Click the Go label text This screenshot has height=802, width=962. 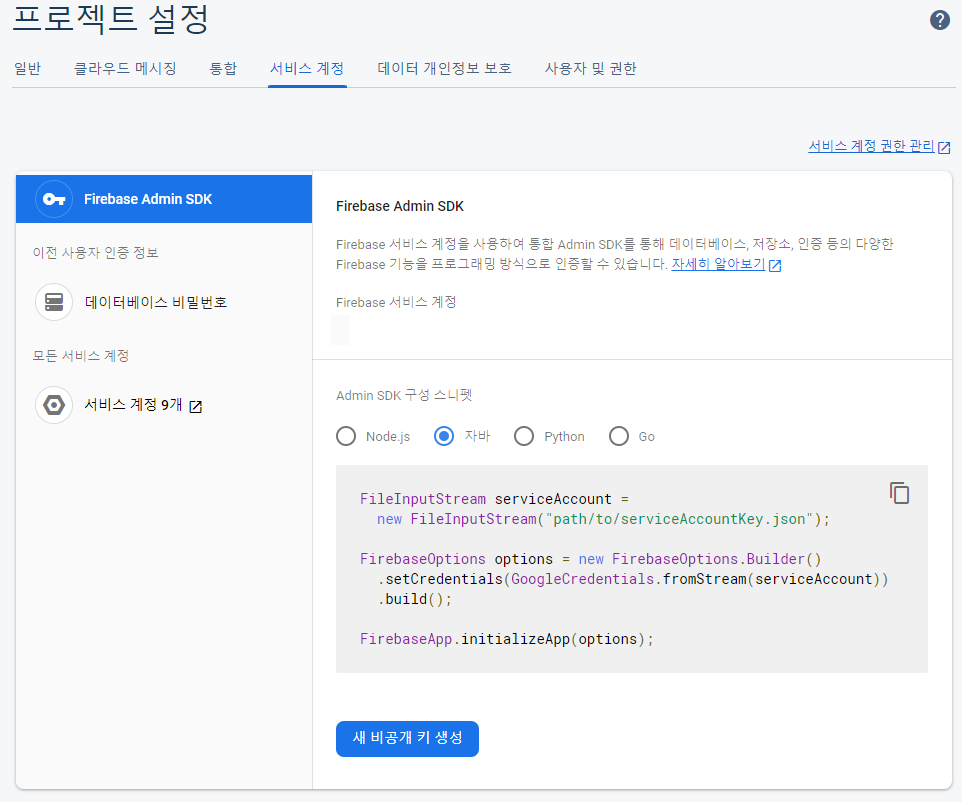(x=647, y=437)
